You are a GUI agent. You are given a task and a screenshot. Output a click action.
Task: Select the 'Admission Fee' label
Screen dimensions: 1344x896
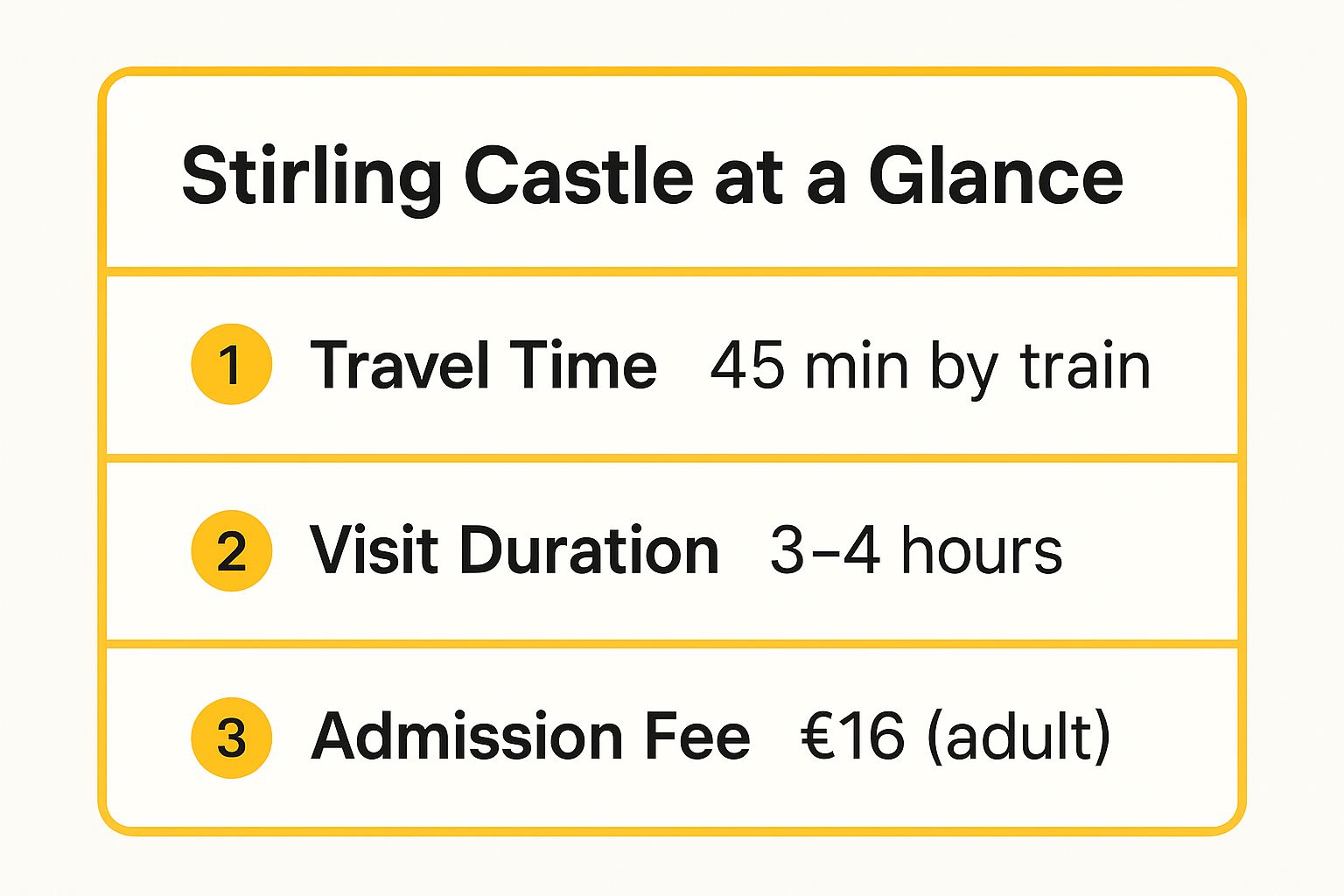click(530, 736)
